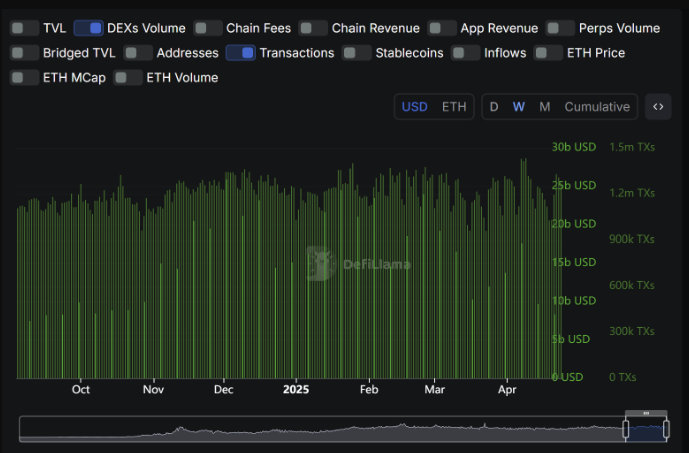Image resolution: width=689 pixels, height=453 pixels.
Task: Select daily interval D
Action: click(494, 107)
